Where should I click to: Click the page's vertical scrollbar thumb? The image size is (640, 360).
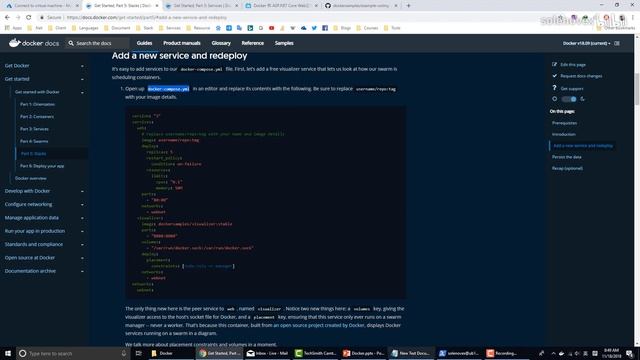pyautogui.click(x=637, y=89)
